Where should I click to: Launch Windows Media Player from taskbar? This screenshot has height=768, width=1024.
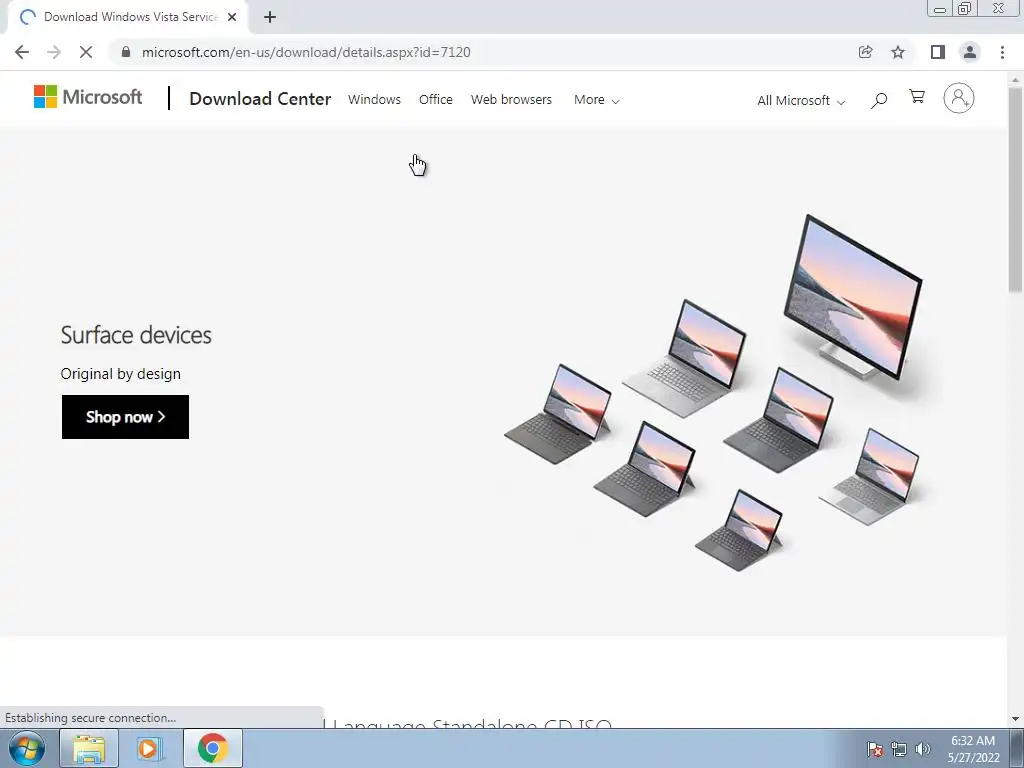[150, 748]
